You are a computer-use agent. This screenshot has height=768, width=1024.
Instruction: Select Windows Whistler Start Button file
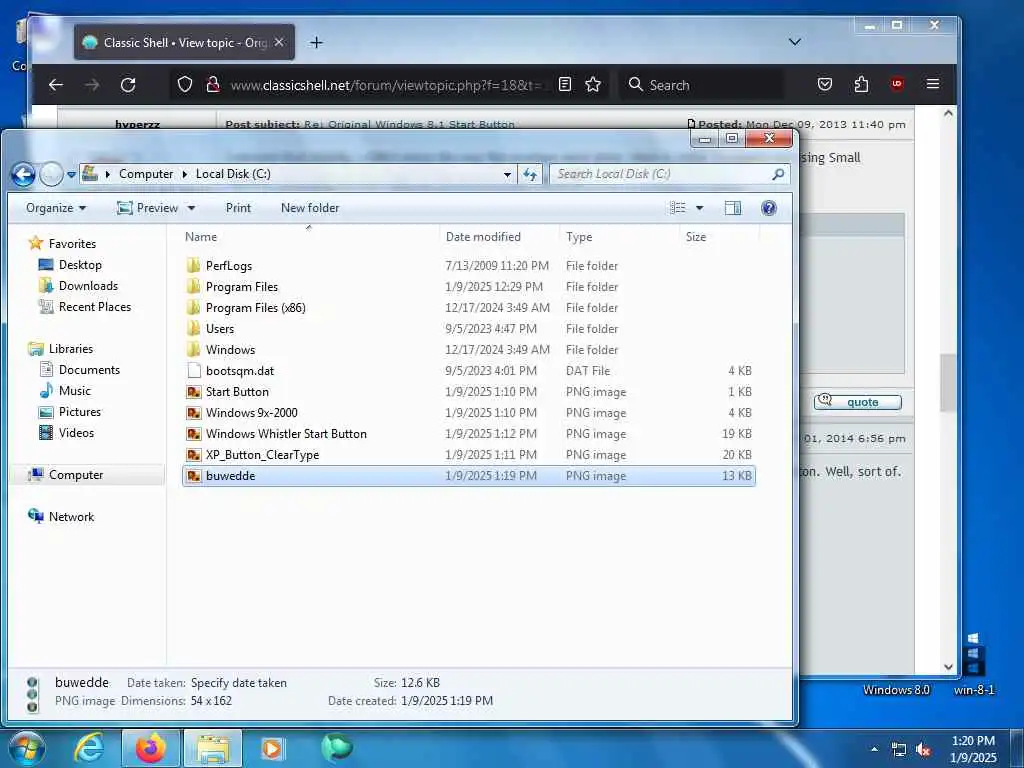pyautogui.click(x=286, y=434)
